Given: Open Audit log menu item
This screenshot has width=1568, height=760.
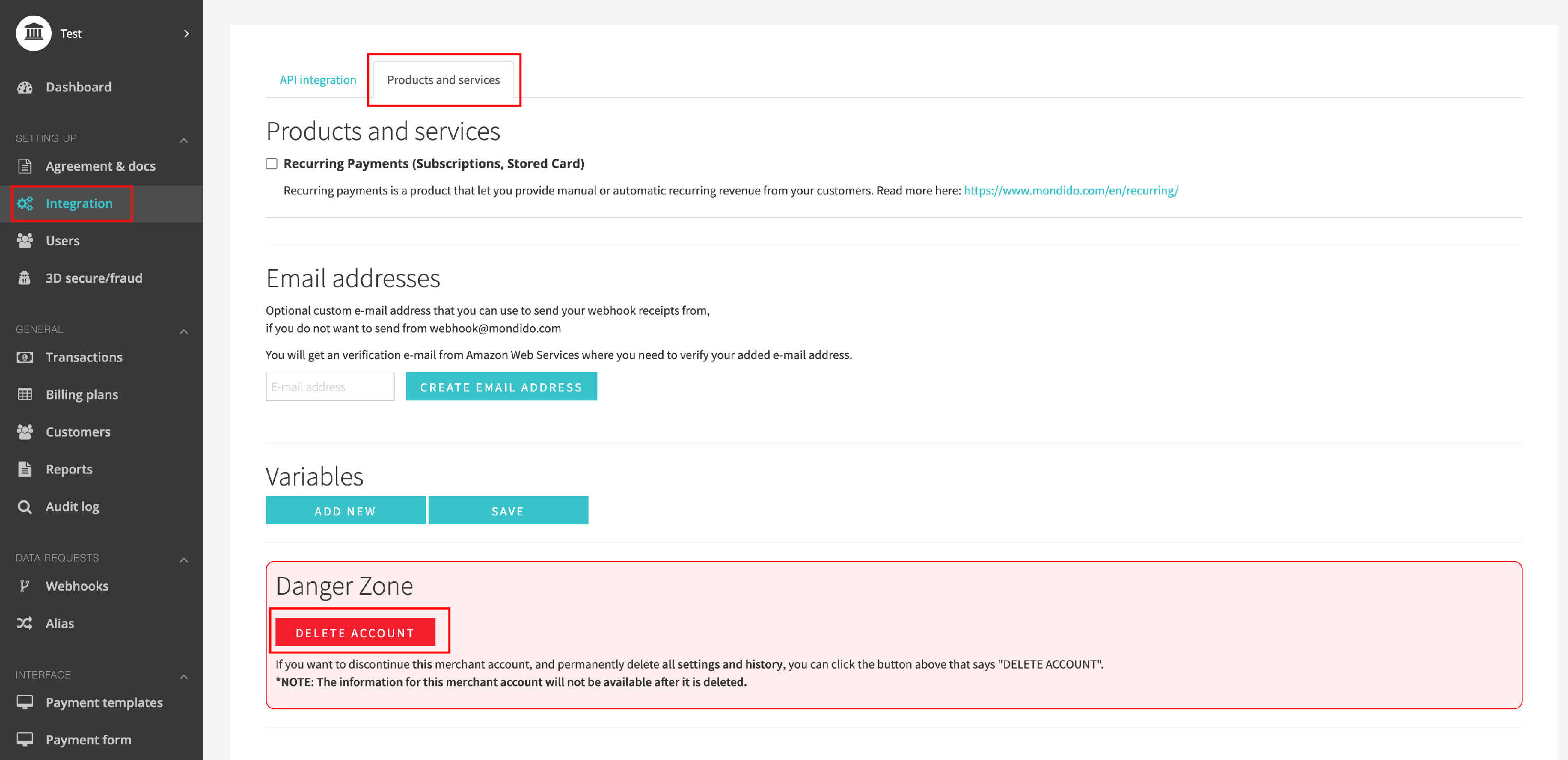Looking at the screenshot, I should click(73, 507).
